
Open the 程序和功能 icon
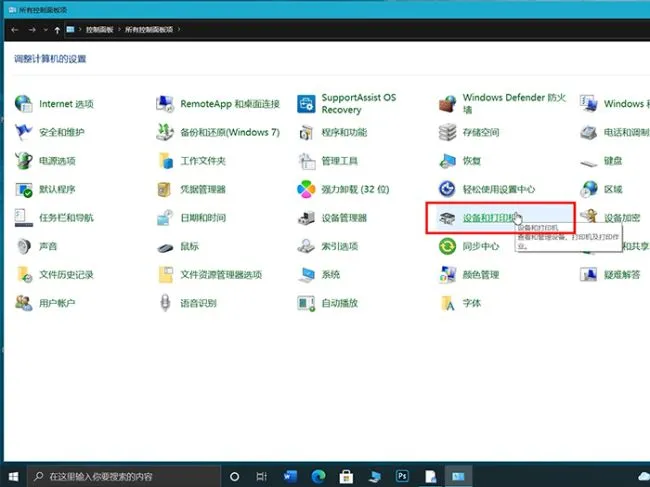pyautogui.click(x=306, y=132)
